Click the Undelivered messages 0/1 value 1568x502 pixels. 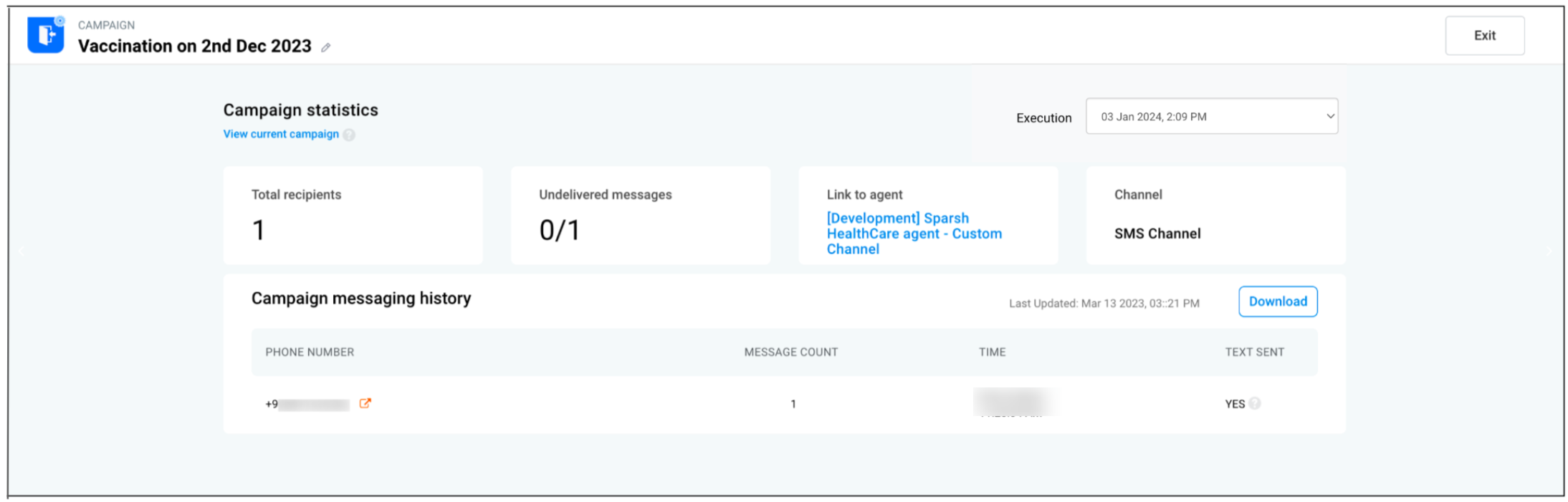(560, 231)
